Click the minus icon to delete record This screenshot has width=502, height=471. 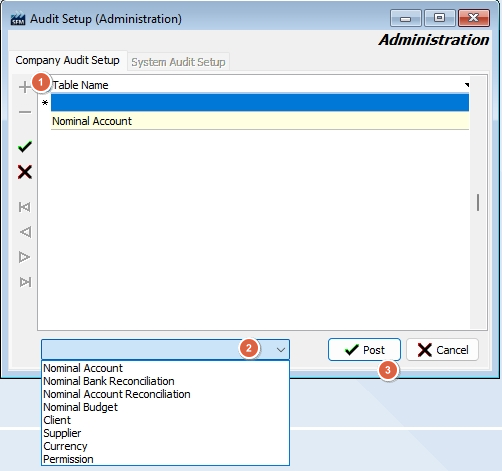[x=25, y=112]
